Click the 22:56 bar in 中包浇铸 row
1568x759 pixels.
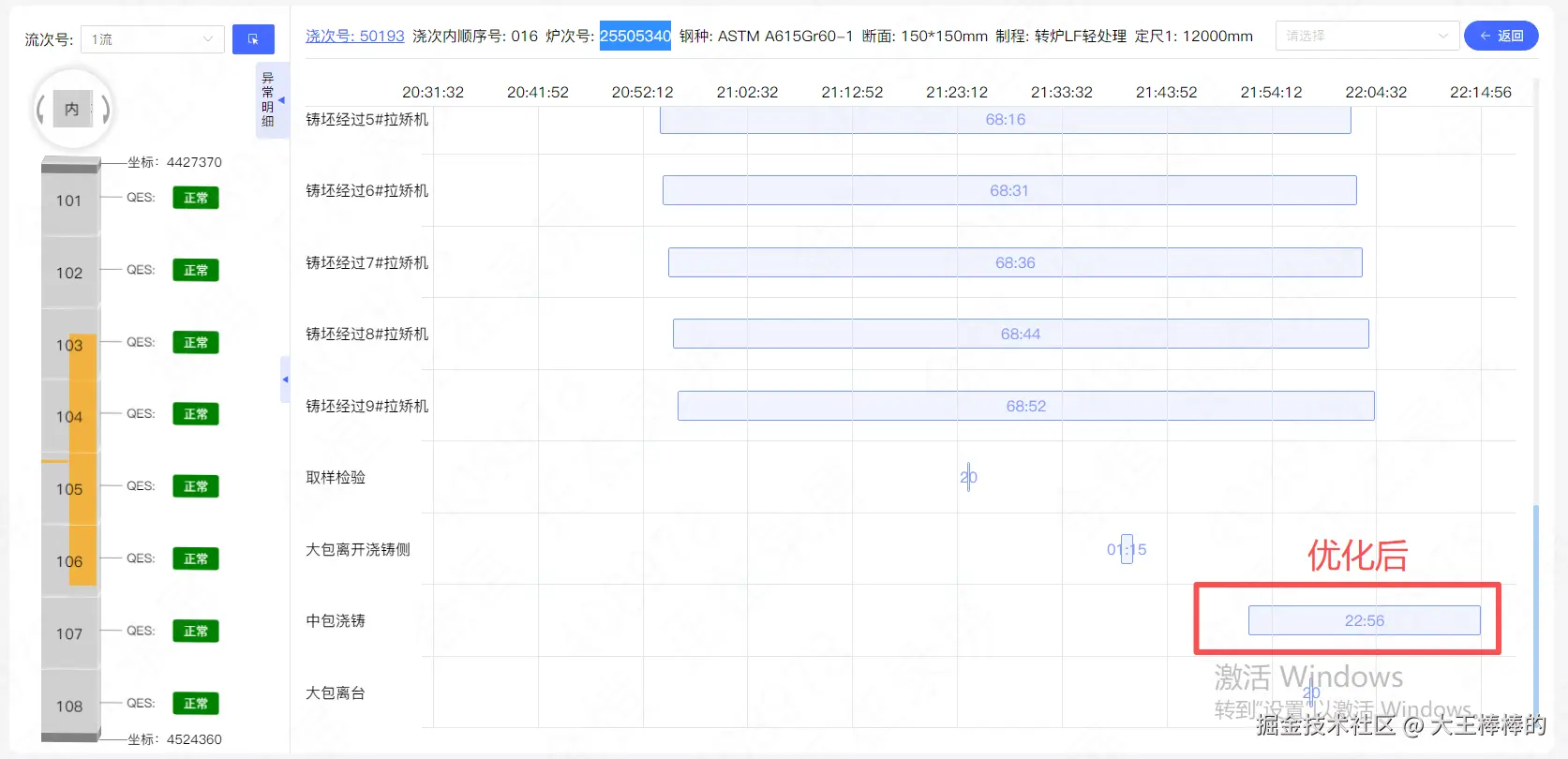1365,620
